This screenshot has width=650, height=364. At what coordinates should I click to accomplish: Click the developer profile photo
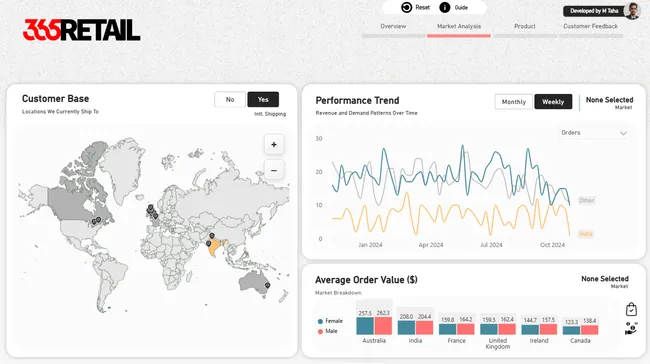632,11
